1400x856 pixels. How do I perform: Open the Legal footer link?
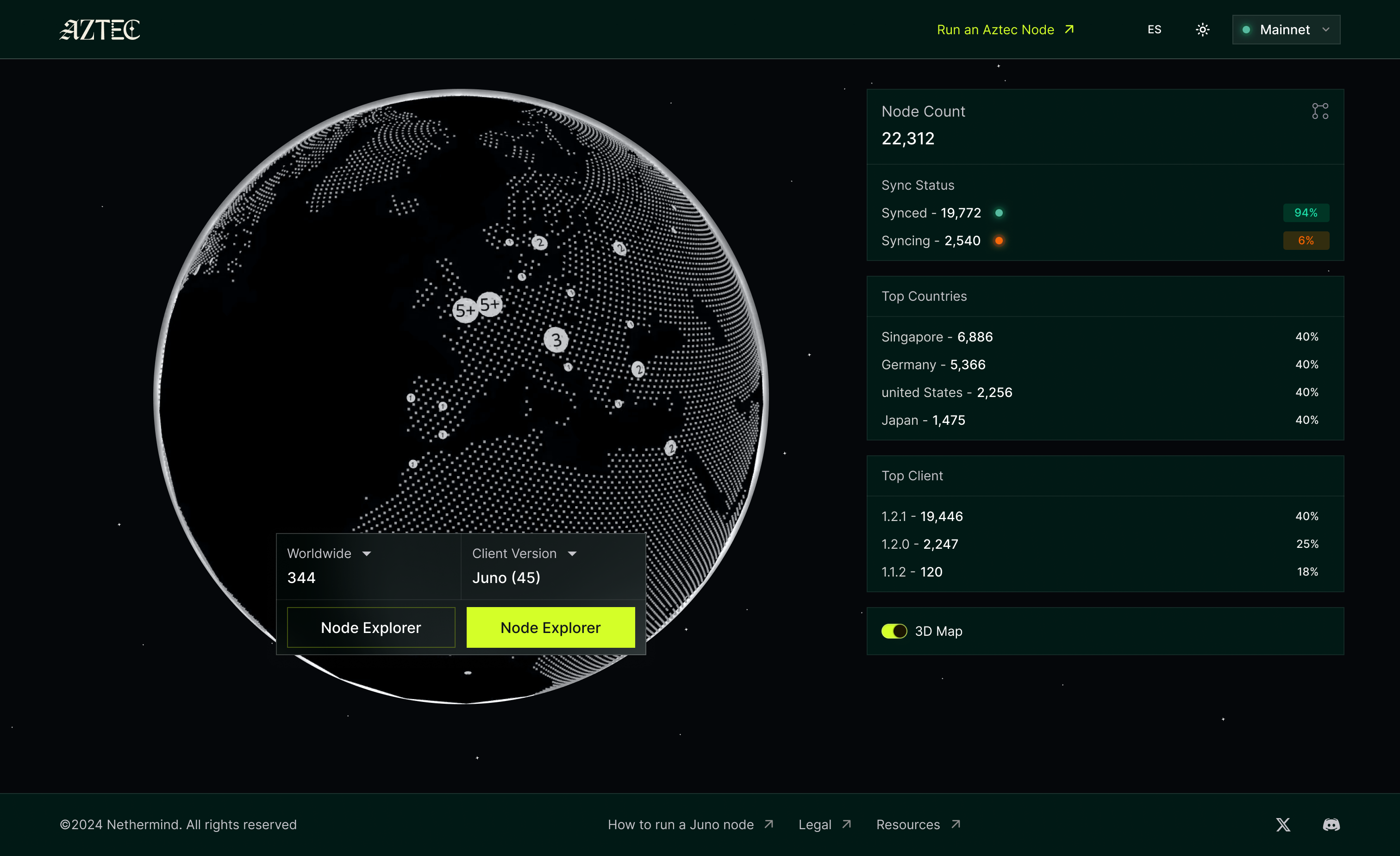tap(825, 825)
